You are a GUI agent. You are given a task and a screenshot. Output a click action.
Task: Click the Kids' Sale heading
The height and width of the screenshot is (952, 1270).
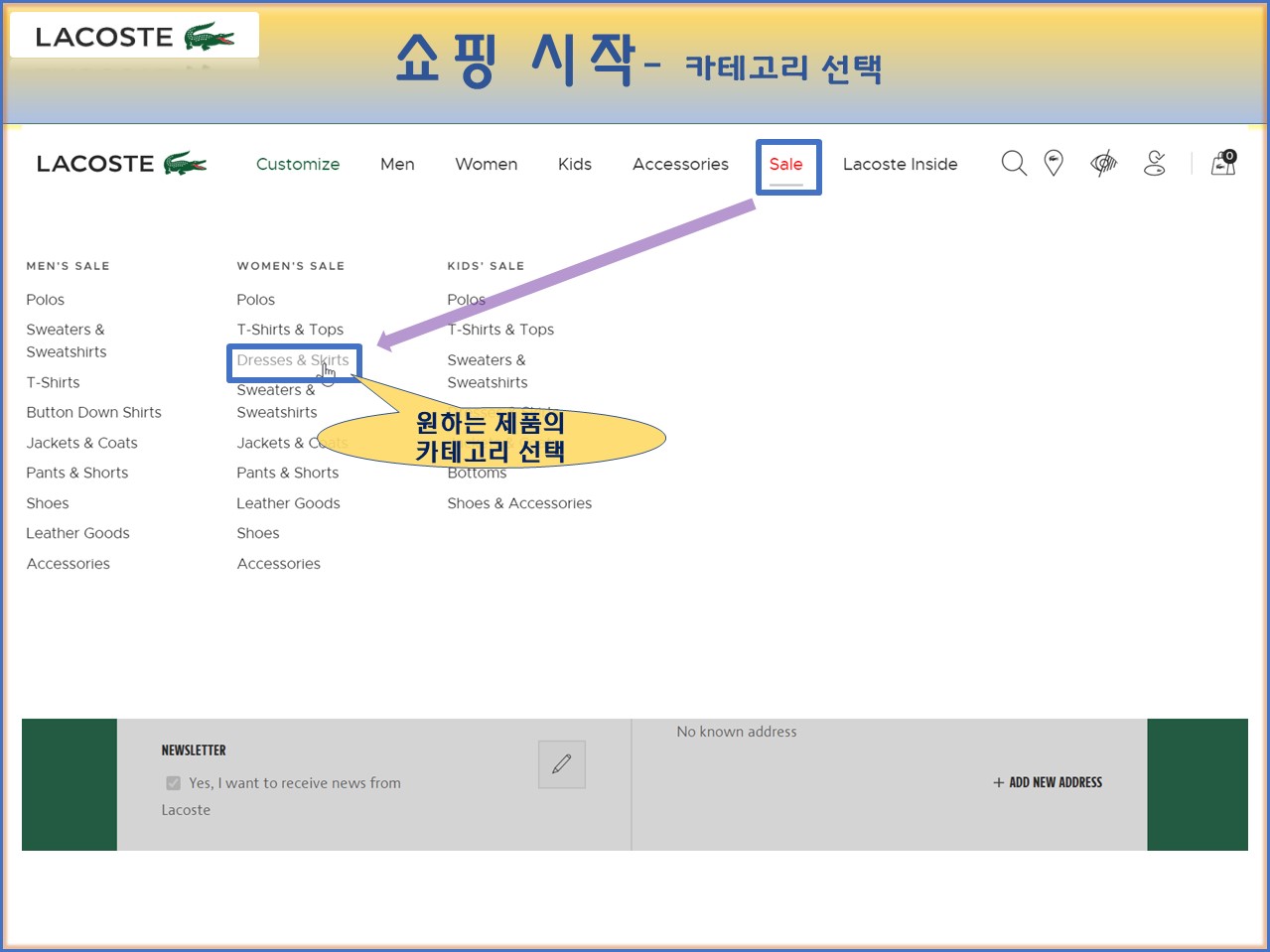pos(486,266)
